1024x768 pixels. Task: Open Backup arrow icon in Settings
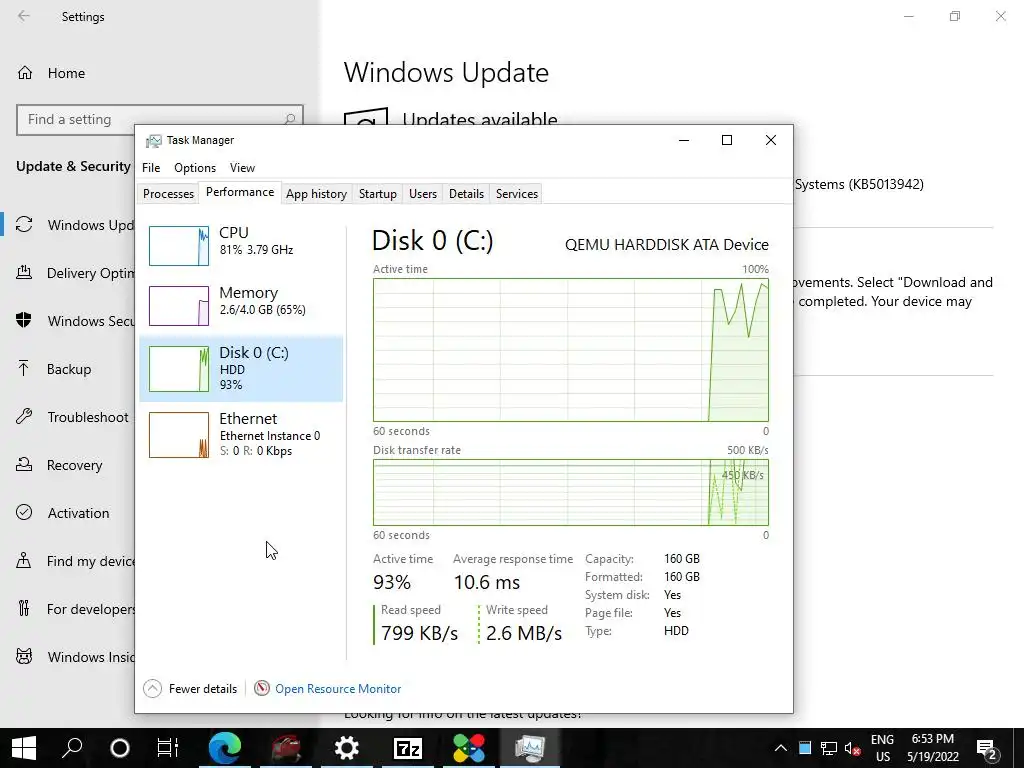click(24, 369)
